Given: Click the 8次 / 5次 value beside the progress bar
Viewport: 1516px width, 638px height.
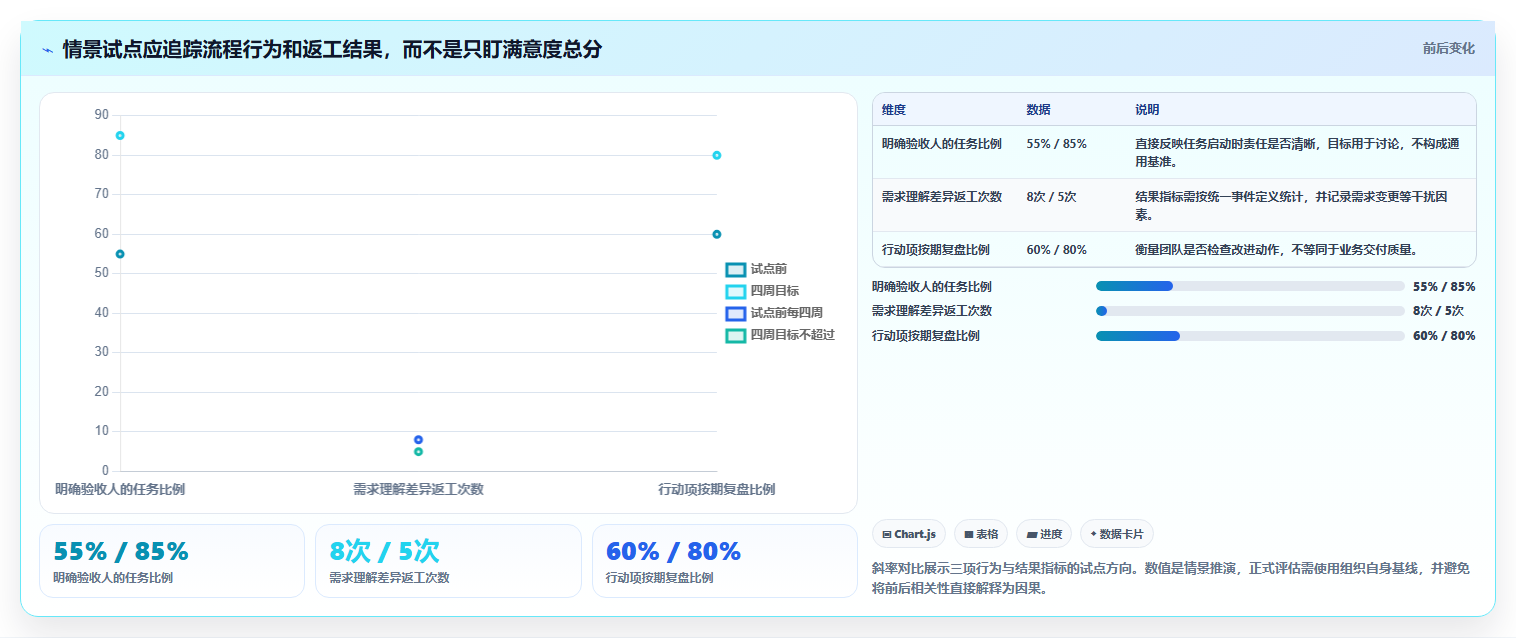Looking at the screenshot, I should (1438, 311).
